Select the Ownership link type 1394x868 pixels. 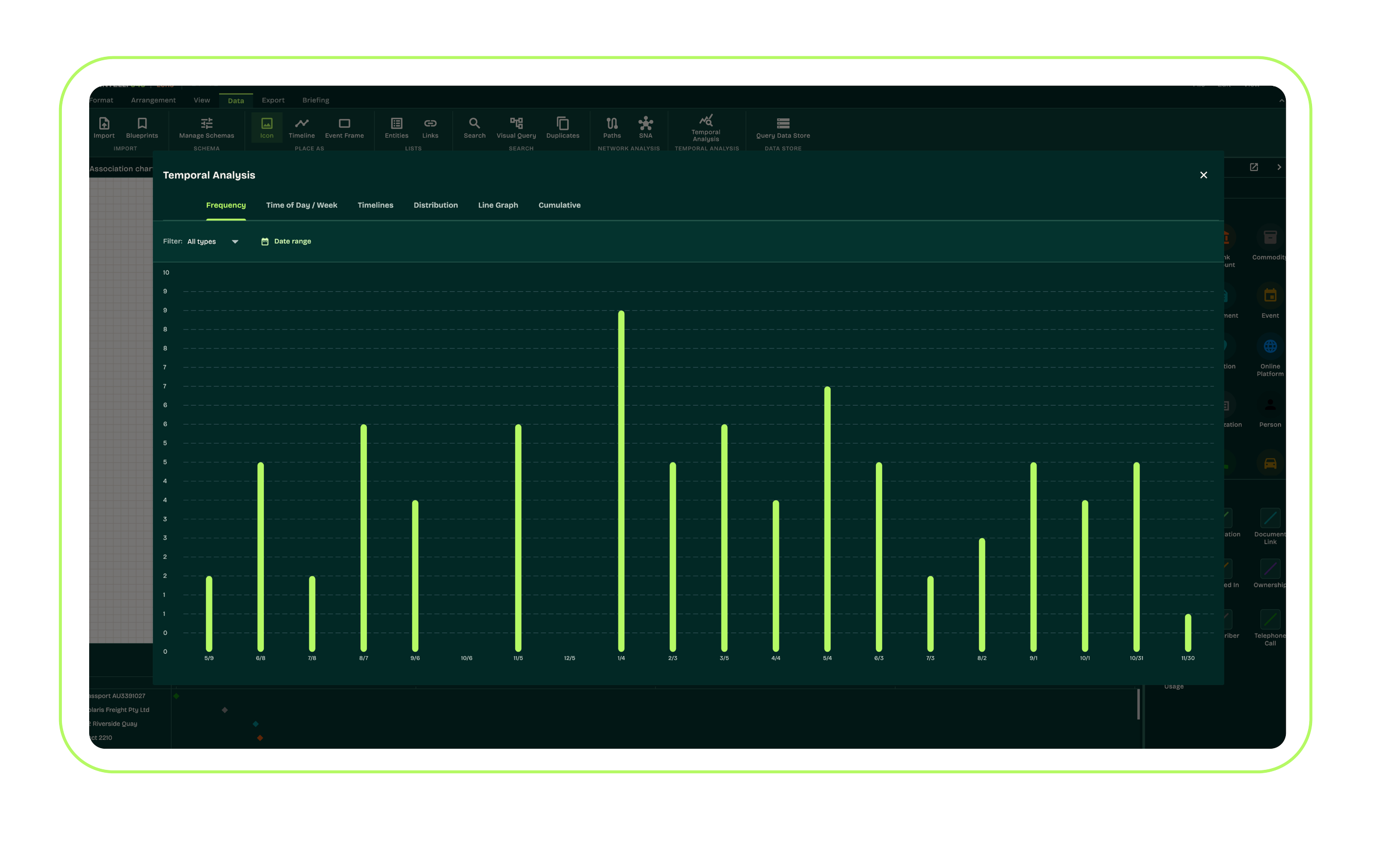pyautogui.click(x=1270, y=573)
